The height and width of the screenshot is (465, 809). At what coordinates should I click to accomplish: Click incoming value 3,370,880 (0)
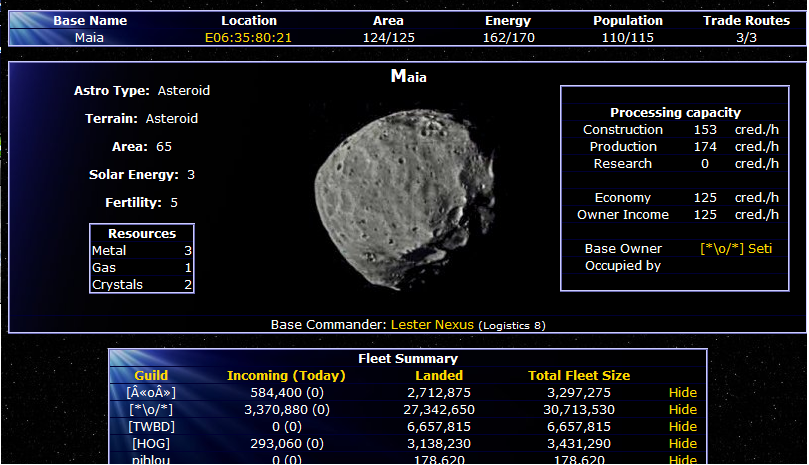point(287,409)
